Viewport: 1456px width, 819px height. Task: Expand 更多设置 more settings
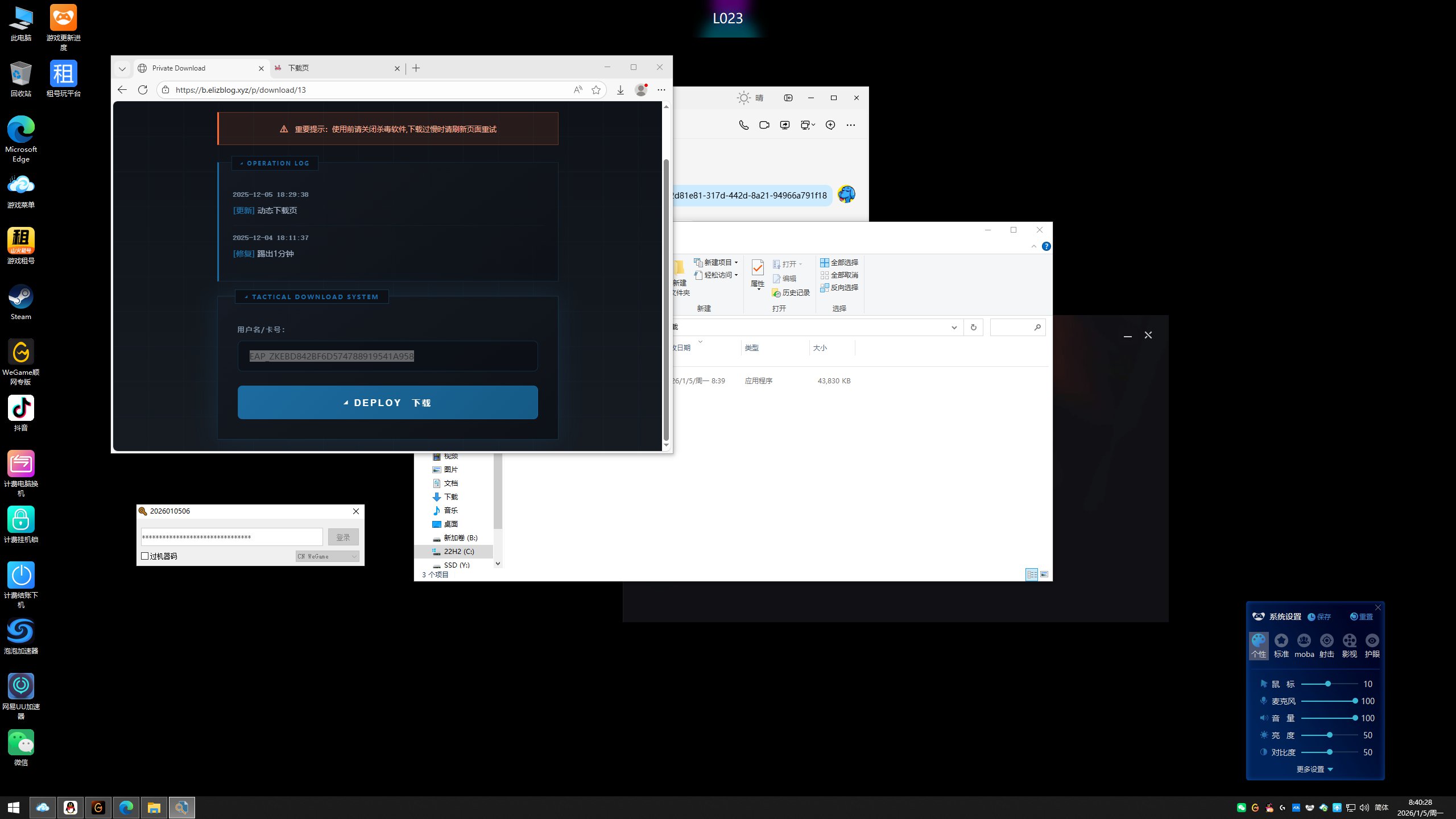(1314, 769)
